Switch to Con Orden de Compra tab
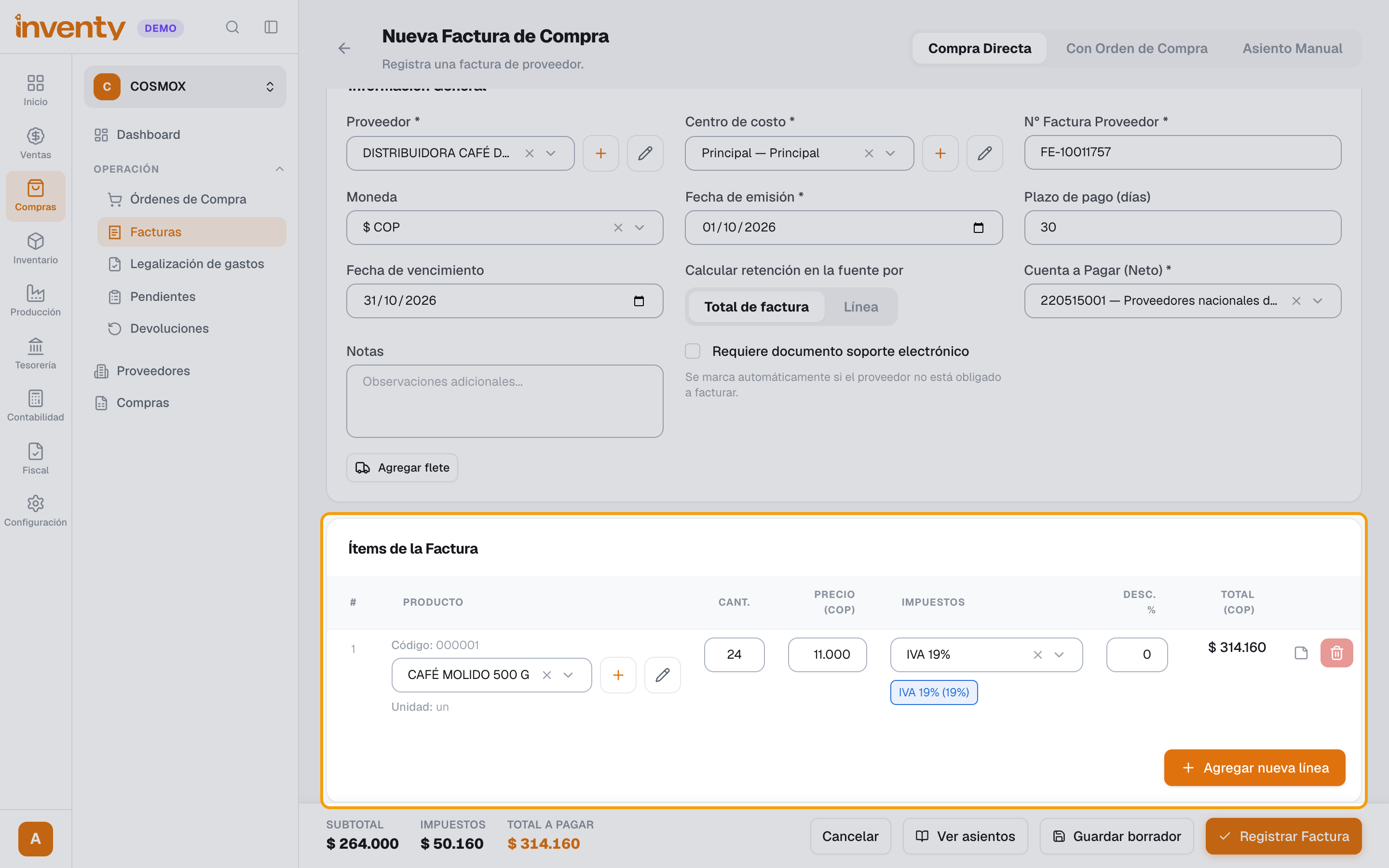Image resolution: width=1389 pixels, height=868 pixels. tap(1136, 48)
